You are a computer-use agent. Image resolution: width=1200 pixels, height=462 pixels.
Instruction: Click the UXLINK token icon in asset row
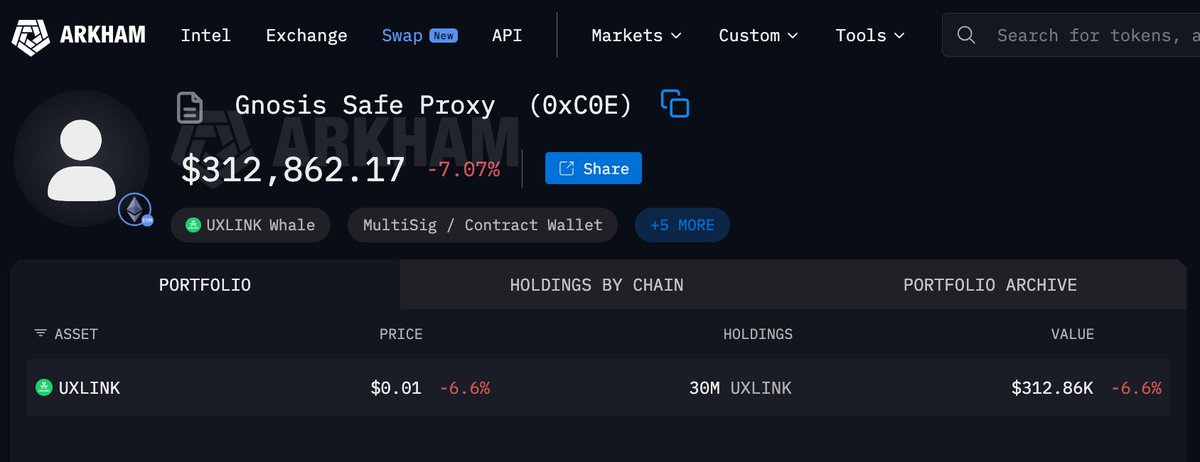(43, 388)
